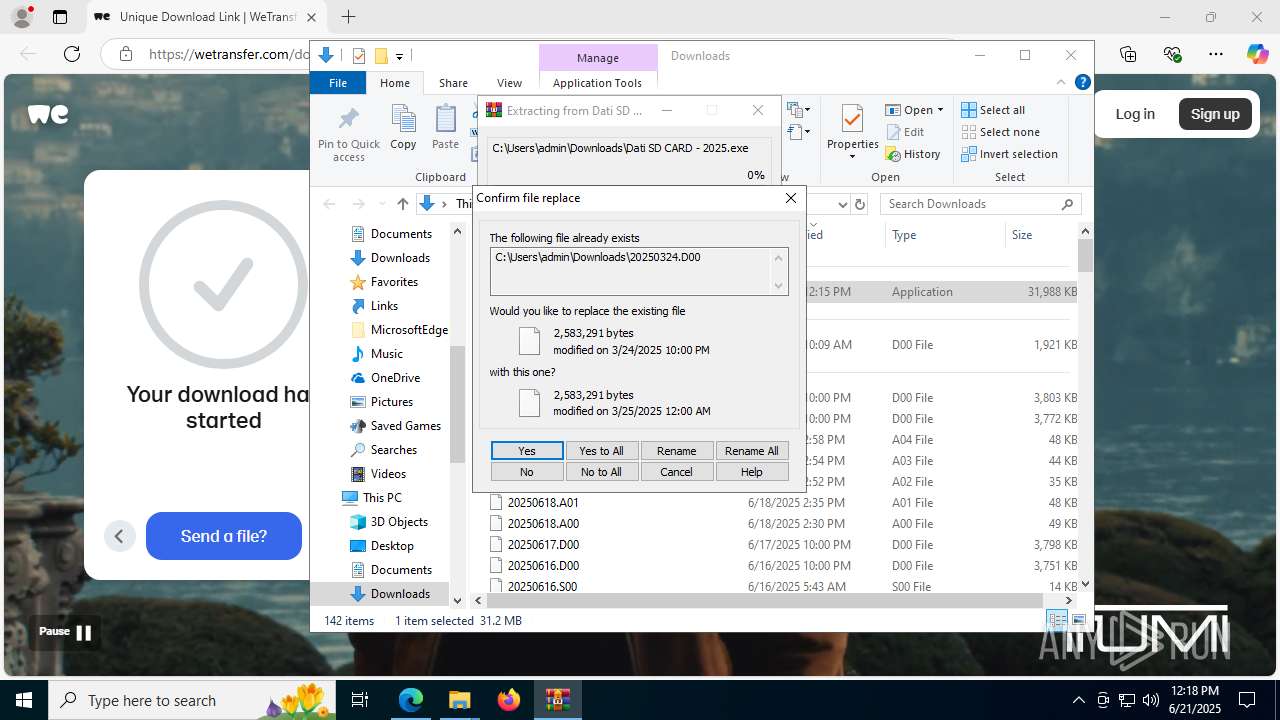This screenshot has height=720, width=1280.
Task: Click Select none in ribbon
Action: click(x=1000, y=132)
